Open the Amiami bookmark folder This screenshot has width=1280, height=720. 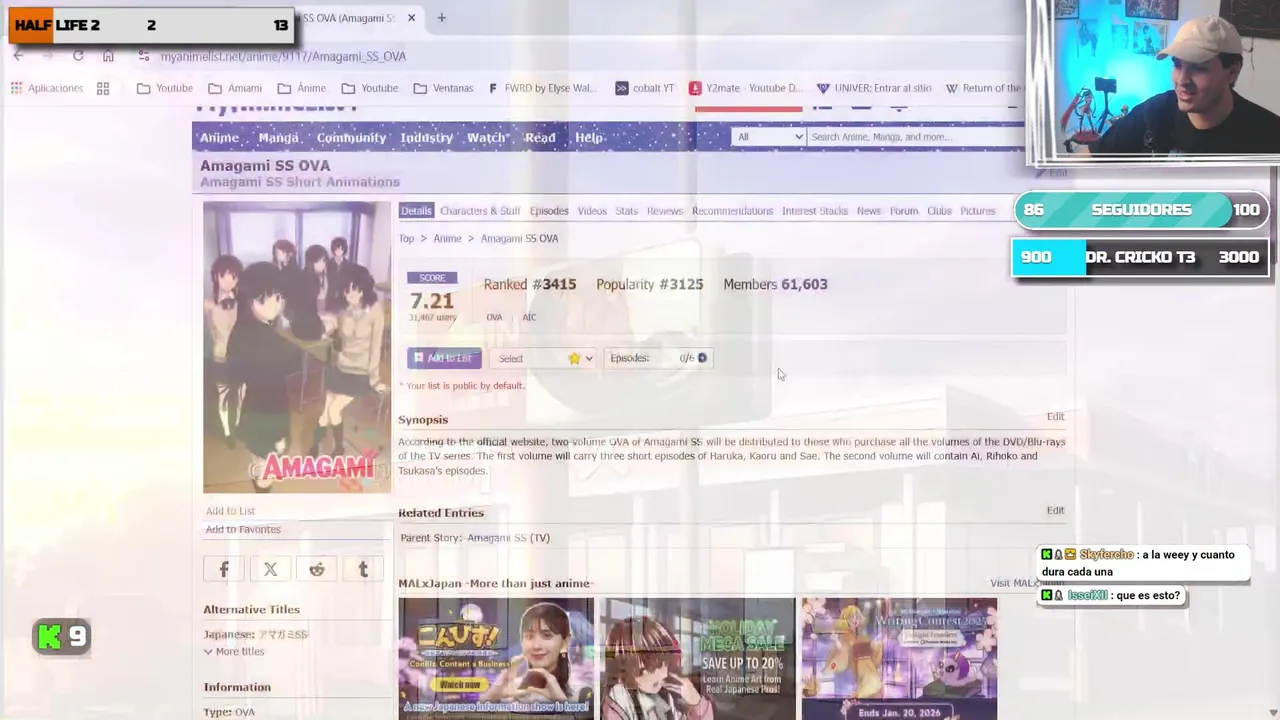(235, 88)
